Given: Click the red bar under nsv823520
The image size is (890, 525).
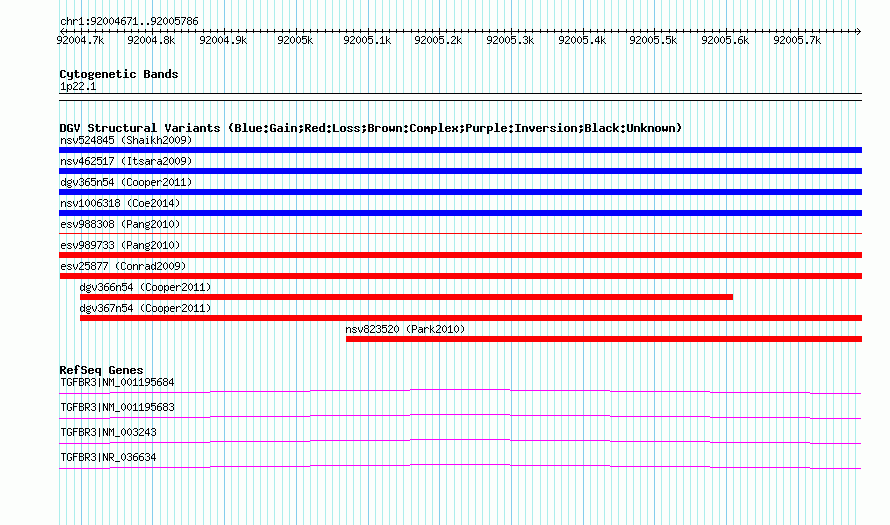Looking at the screenshot, I should pos(604,339).
